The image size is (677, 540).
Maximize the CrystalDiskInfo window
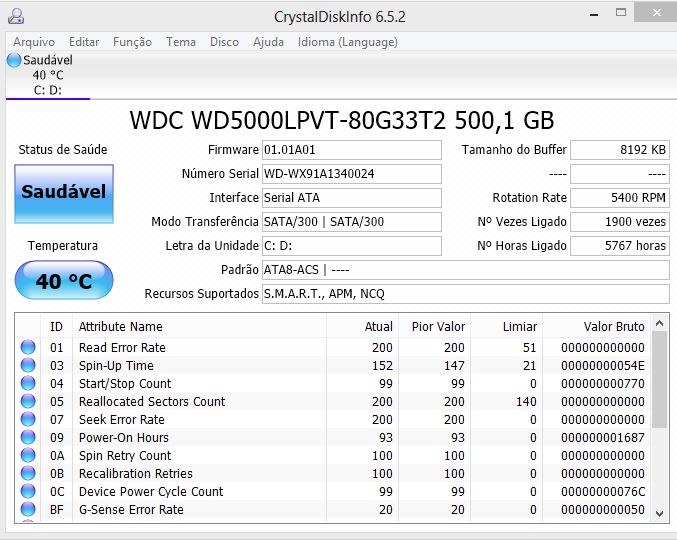(x=621, y=13)
